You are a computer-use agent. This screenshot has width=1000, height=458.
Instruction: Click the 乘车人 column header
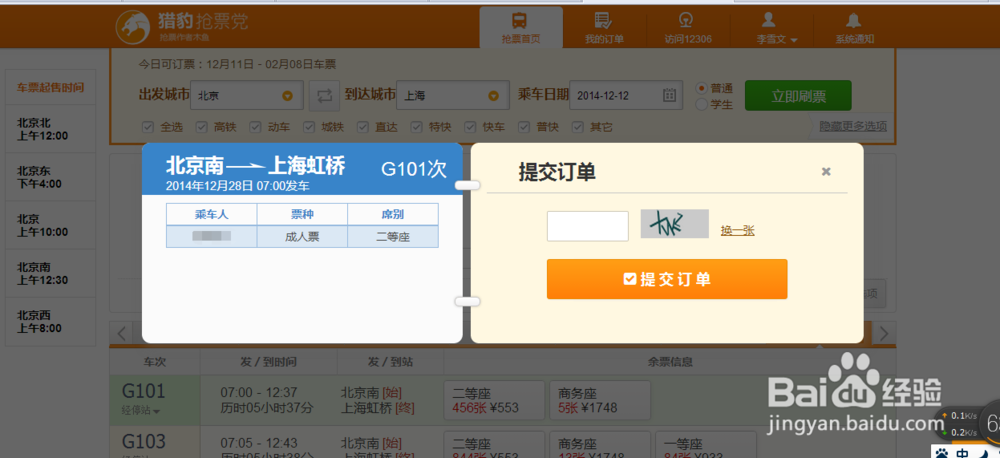coord(212,214)
